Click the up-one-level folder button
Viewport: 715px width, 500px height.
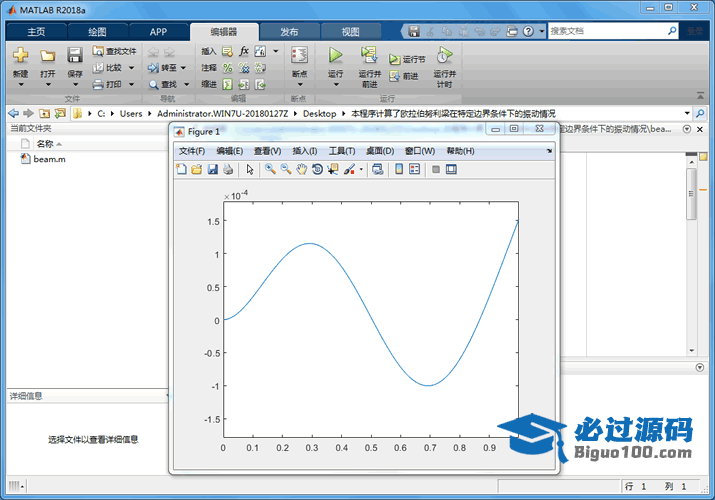[44, 113]
